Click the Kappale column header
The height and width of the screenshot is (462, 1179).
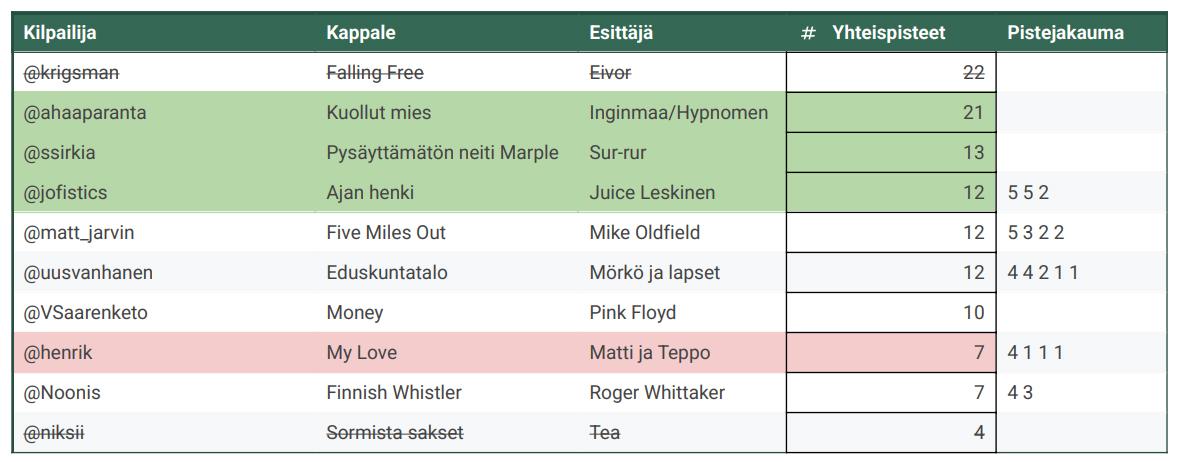pos(360,33)
